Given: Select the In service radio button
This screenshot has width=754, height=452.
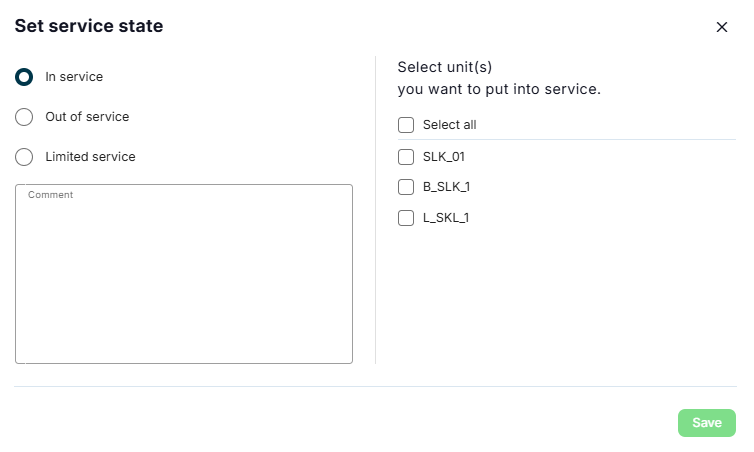Looking at the screenshot, I should (x=25, y=77).
